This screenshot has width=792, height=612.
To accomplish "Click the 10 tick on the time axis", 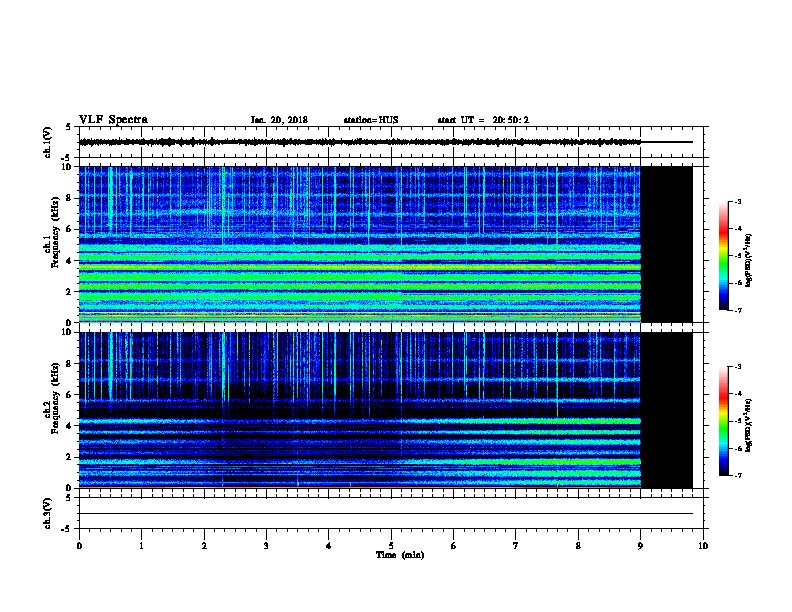I will point(703,545).
